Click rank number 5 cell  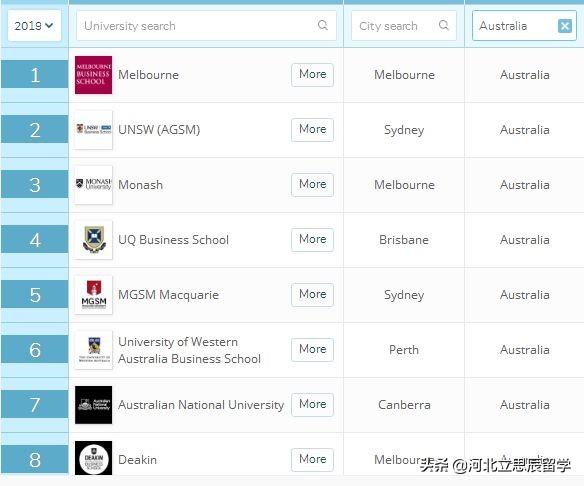tap(35, 295)
